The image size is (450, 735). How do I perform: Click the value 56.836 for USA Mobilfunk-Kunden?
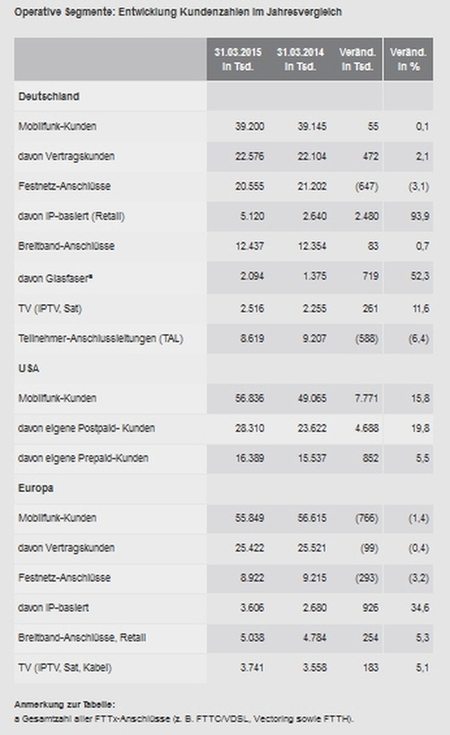(x=250, y=398)
